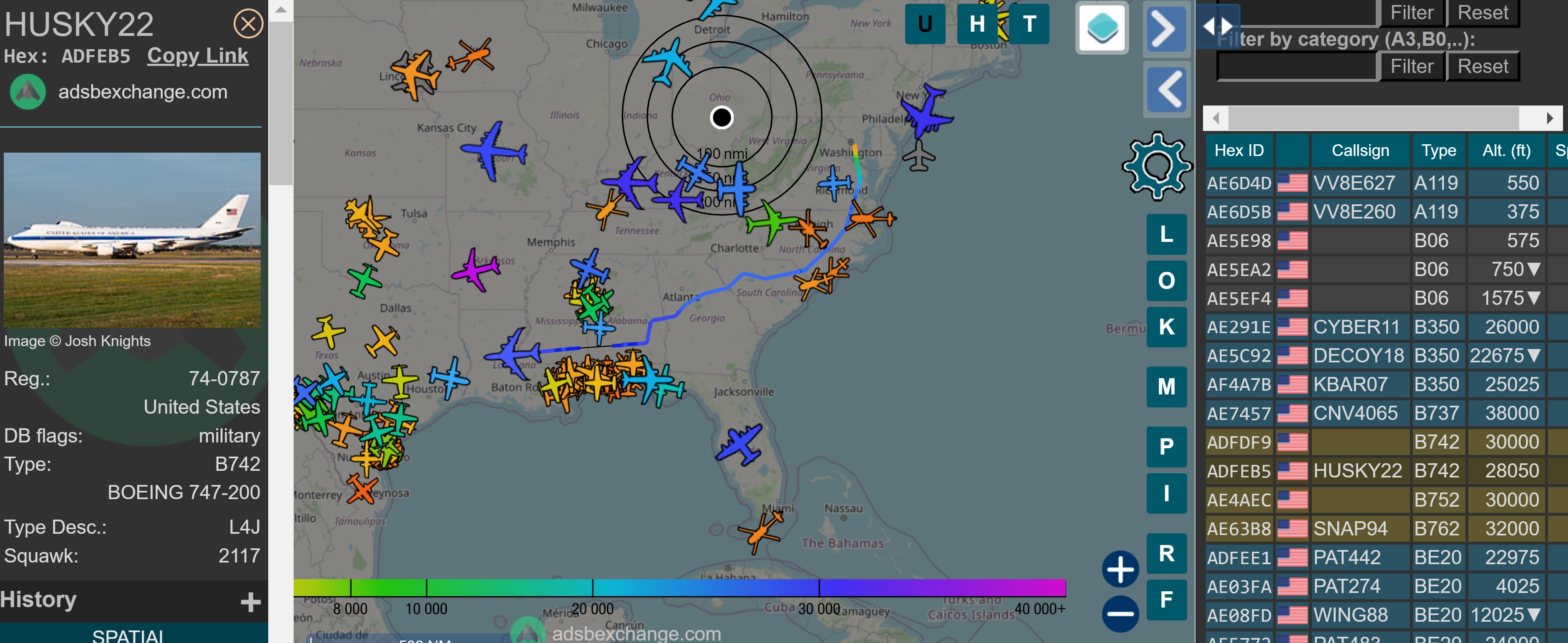The height and width of the screenshot is (643, 1568).
Task: Click the Filter button under category filter
Action: click(1412, 66)
